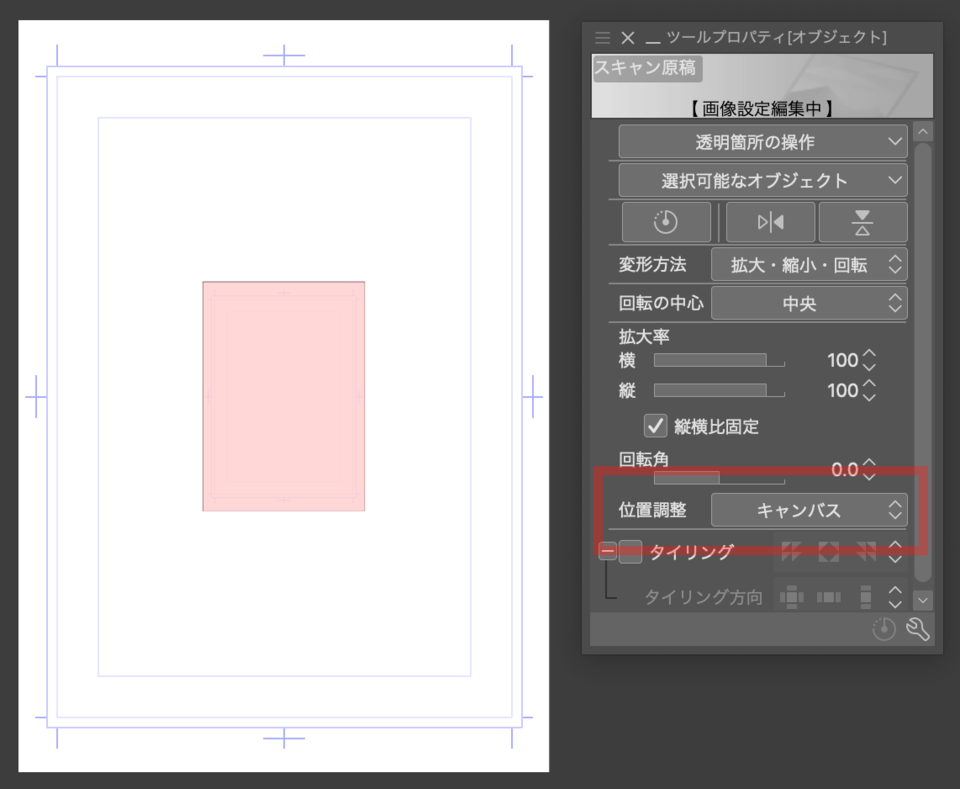
Task: Open the 回転の中心 dropdown
Action: tap(809, 303)
